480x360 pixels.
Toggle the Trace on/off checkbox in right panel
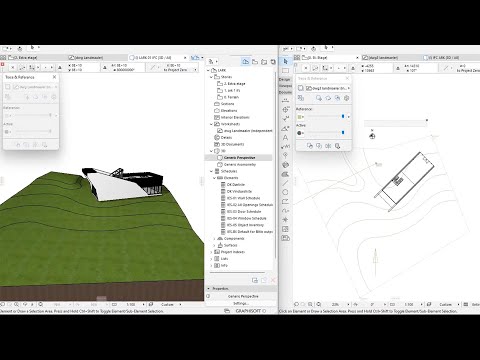pos(300,88)
